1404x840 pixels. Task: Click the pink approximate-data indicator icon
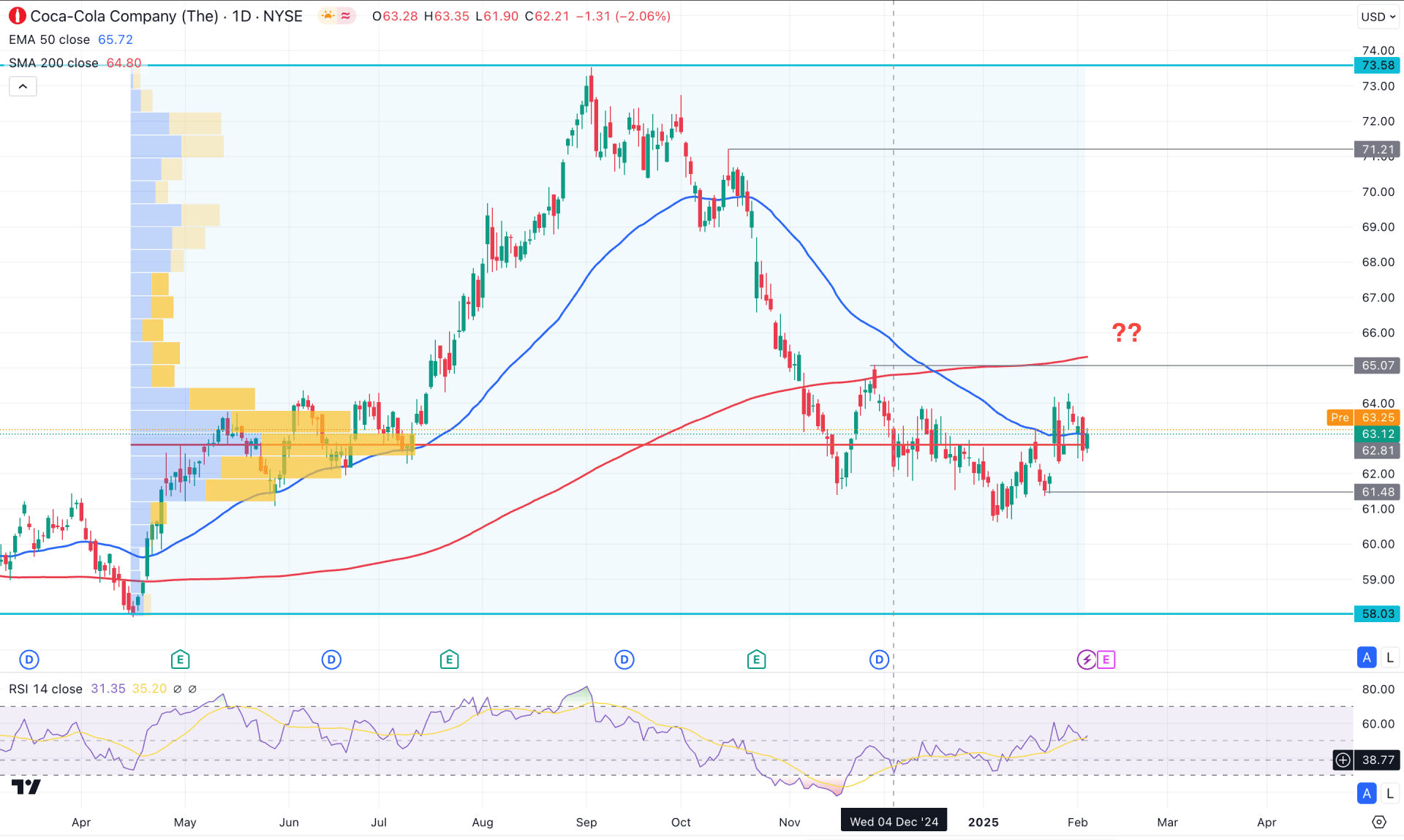click(346, 15)
